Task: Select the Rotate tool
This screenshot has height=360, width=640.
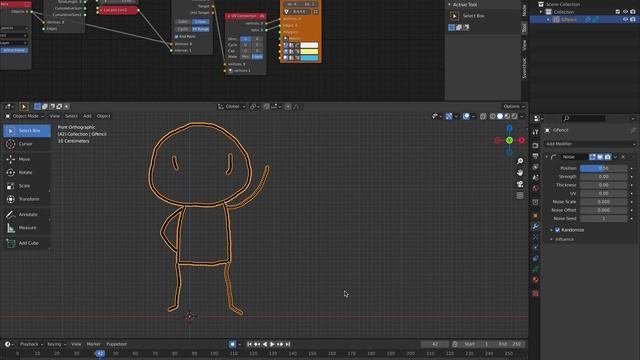Action: tap(27, 173)
